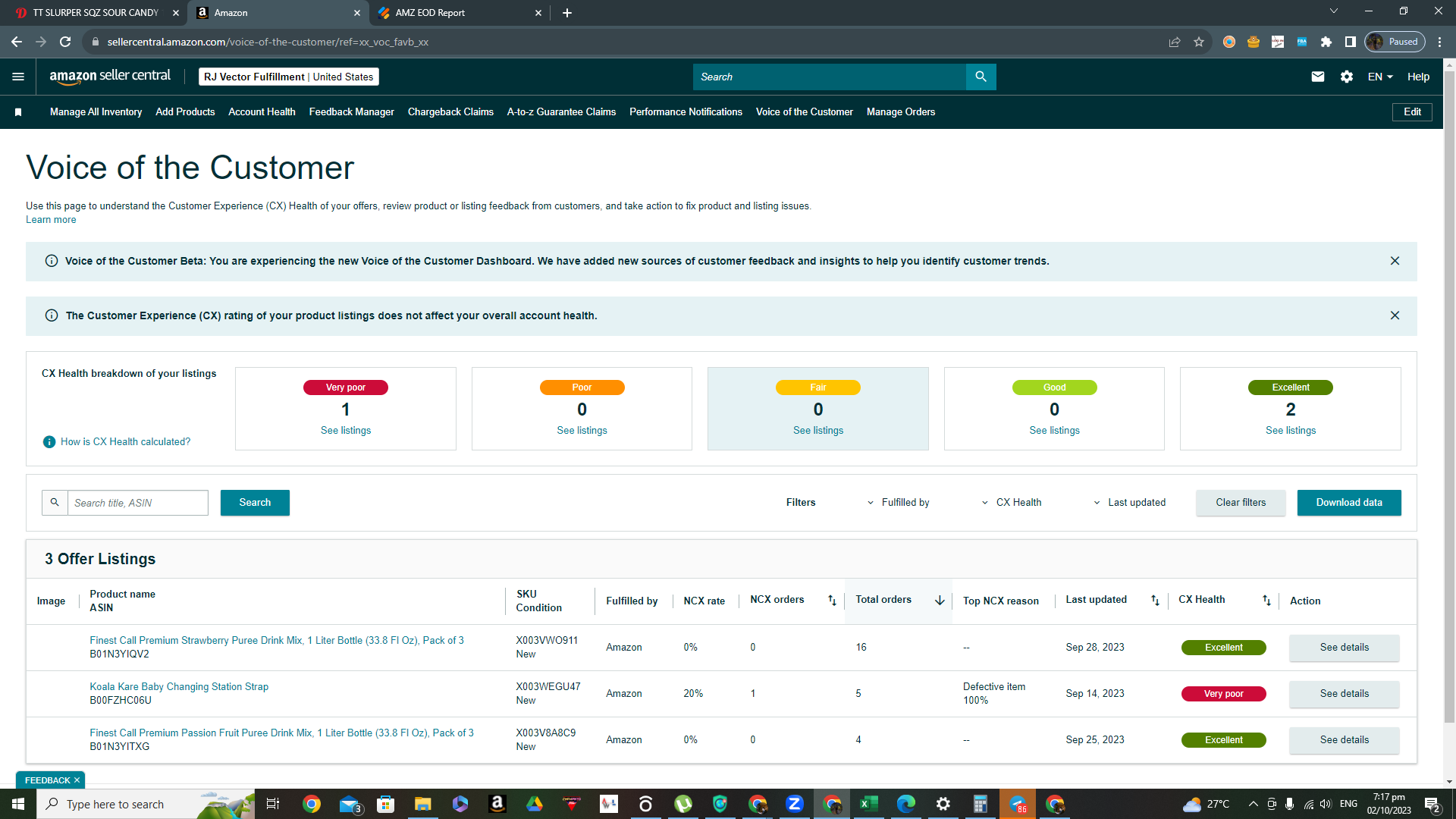Reload the page with browser refresh

pos(65,42)
